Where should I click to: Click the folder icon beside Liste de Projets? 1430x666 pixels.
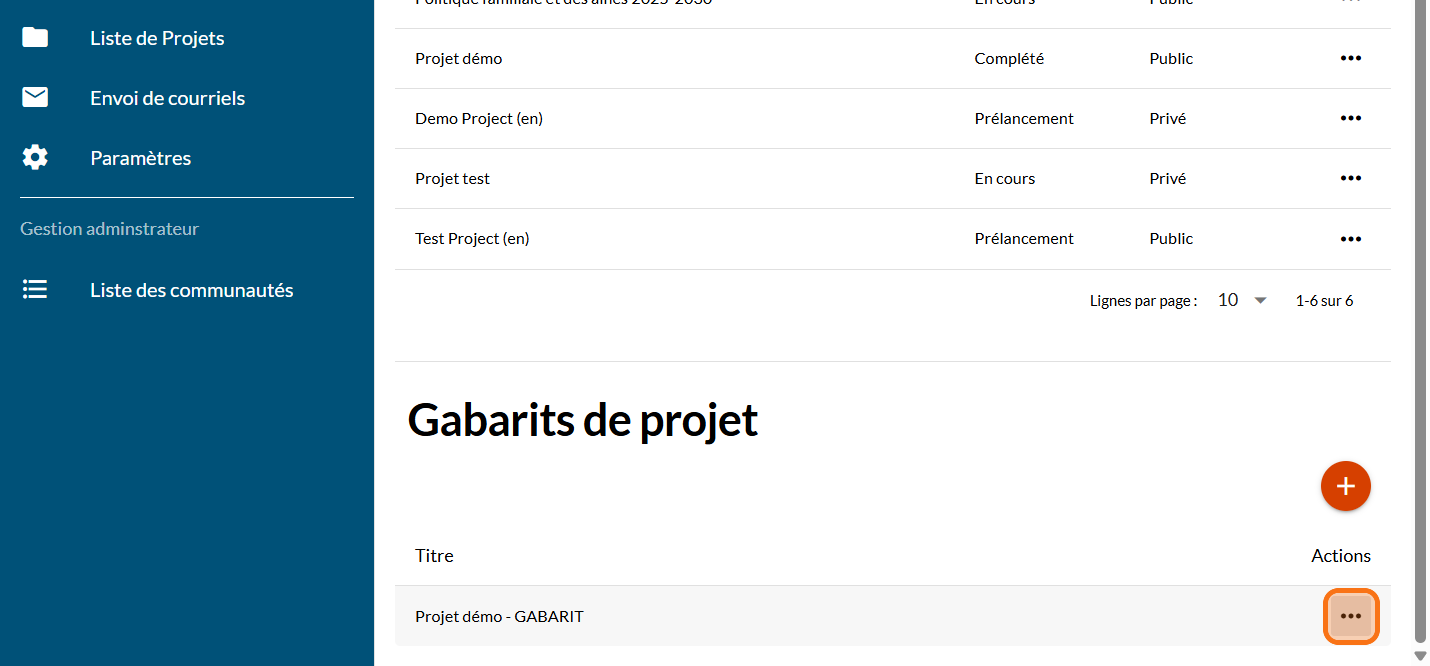point(35,38)
